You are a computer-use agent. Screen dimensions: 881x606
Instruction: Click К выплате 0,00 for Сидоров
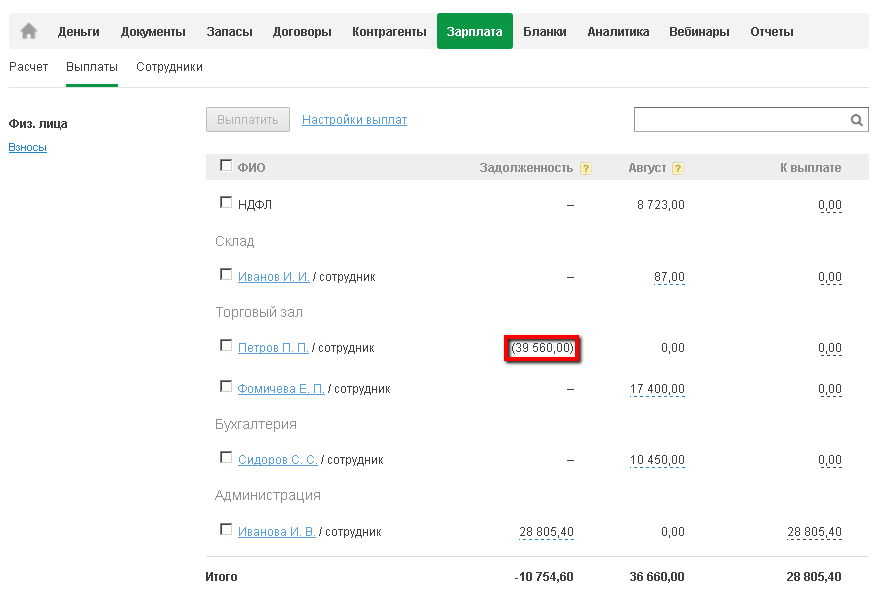(x=830, y=460)
